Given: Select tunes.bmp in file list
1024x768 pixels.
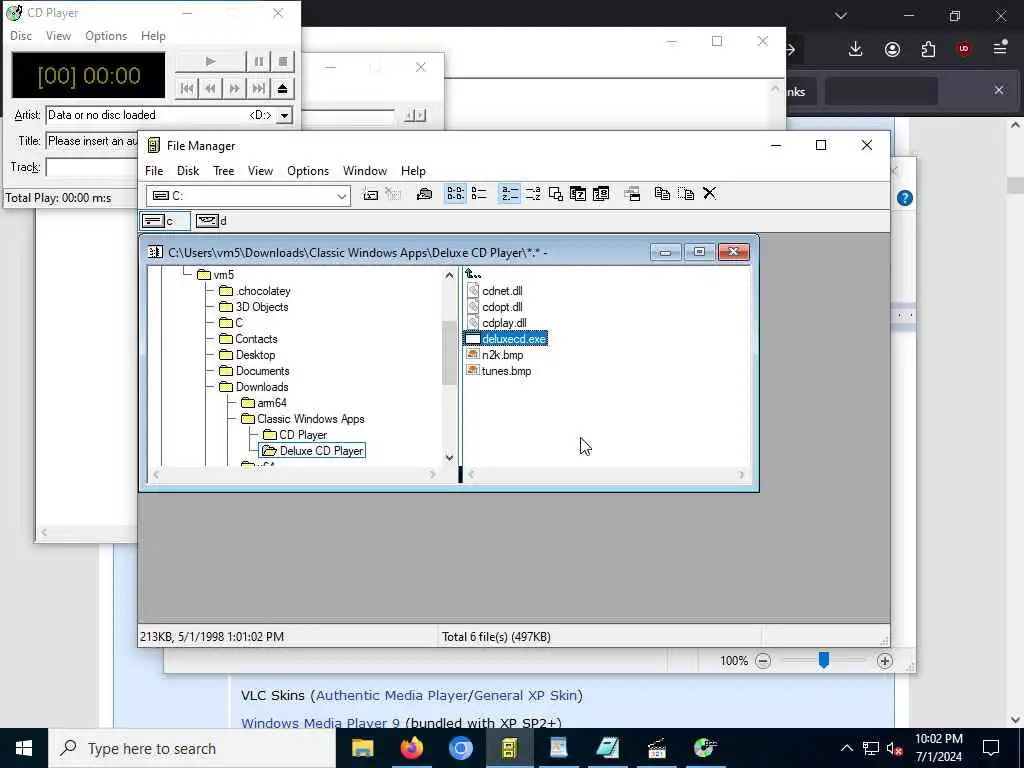Looking at the screenshot, I should point(499,371).
